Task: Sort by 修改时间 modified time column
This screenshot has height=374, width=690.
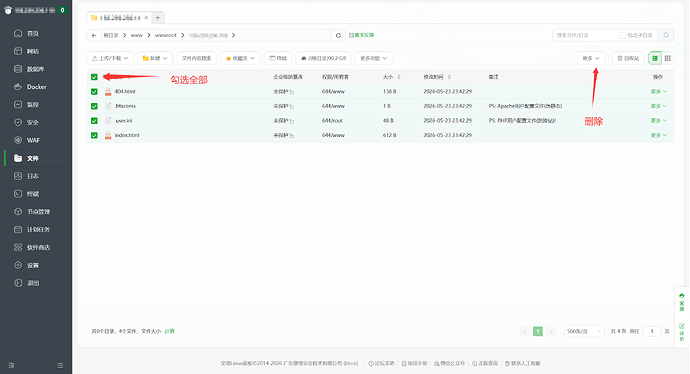Action: 437,77
